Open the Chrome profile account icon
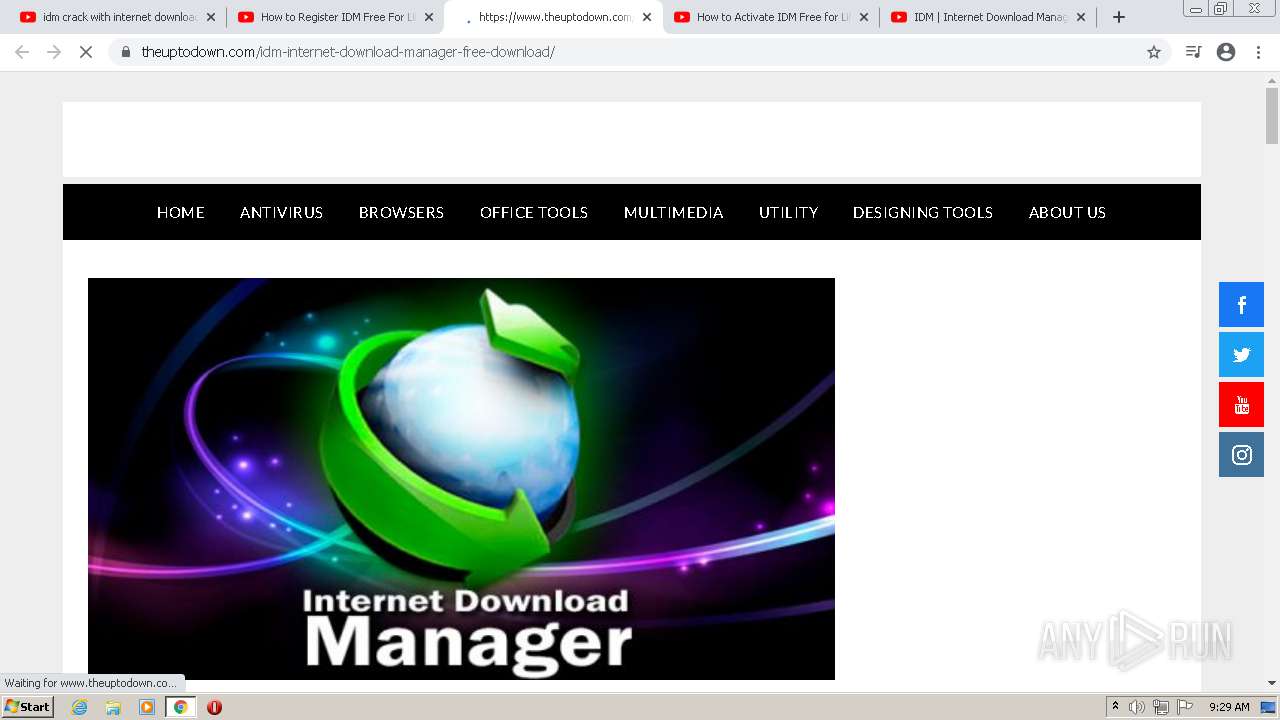Screen dimensions: 1280x720 [x=1226, y=52]
